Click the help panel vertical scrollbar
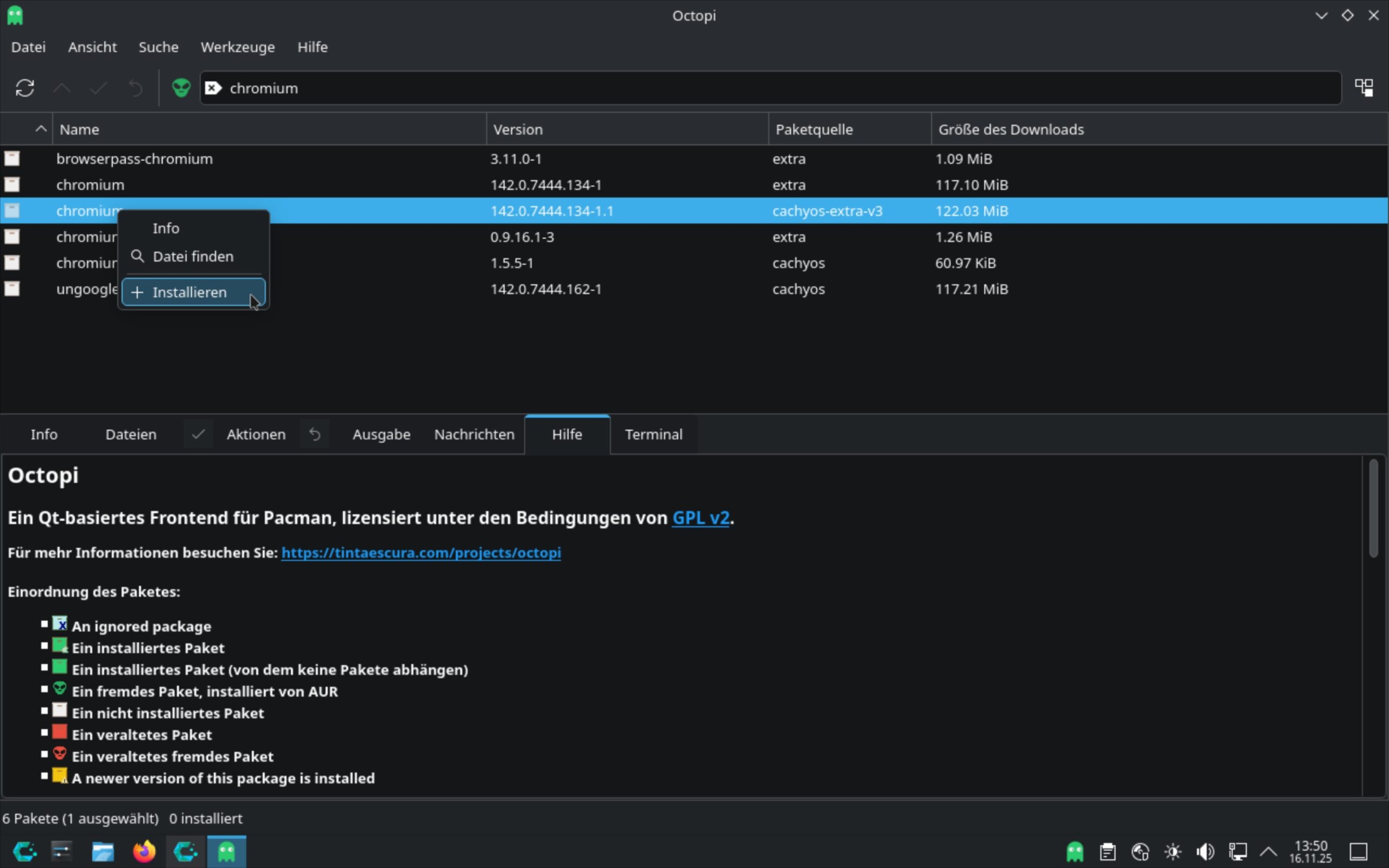 click(x=1373, y=509)
